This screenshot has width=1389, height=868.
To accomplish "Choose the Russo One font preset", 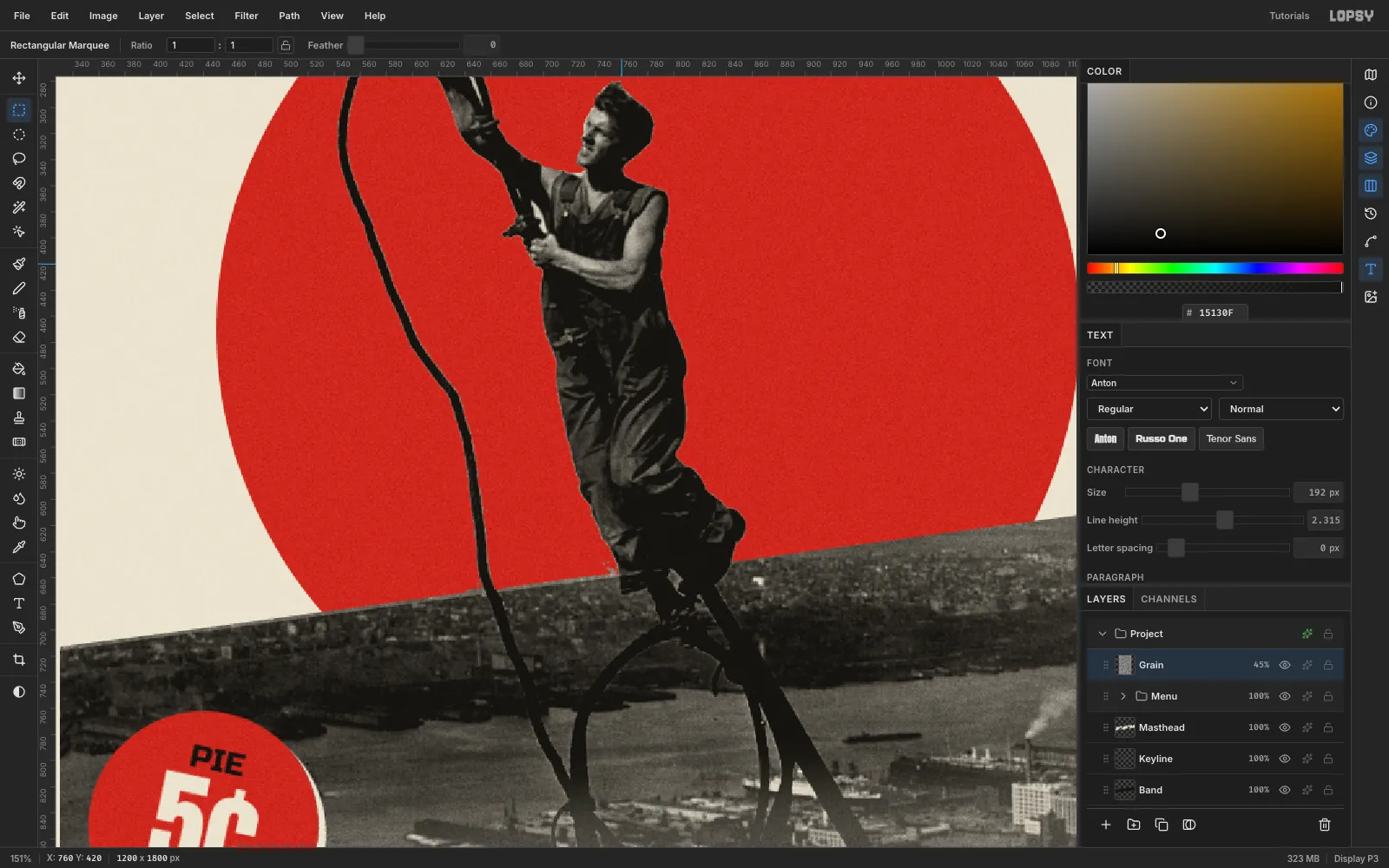I will (x=1162, y=438).
